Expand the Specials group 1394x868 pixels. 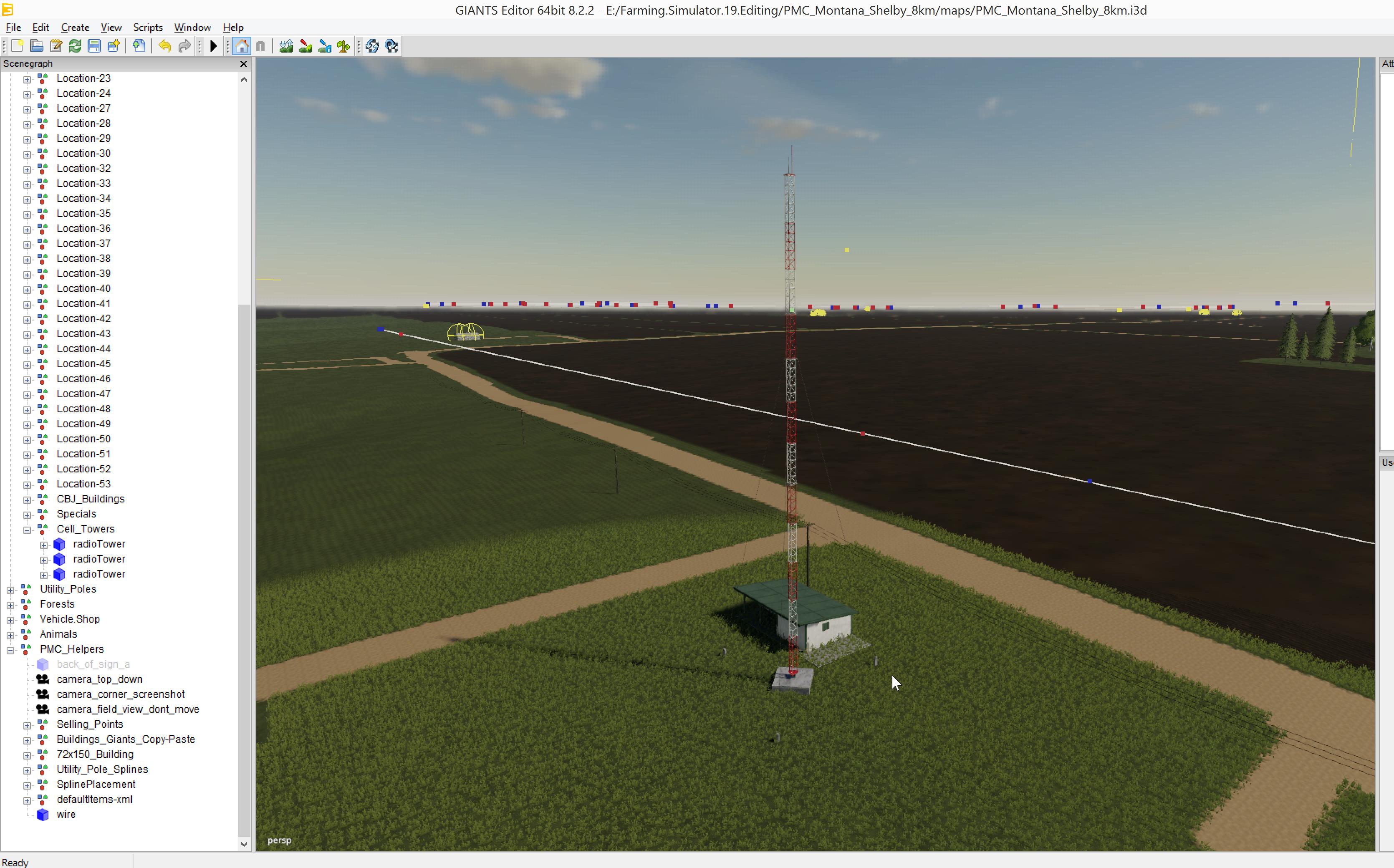click(x=27, y=515)
